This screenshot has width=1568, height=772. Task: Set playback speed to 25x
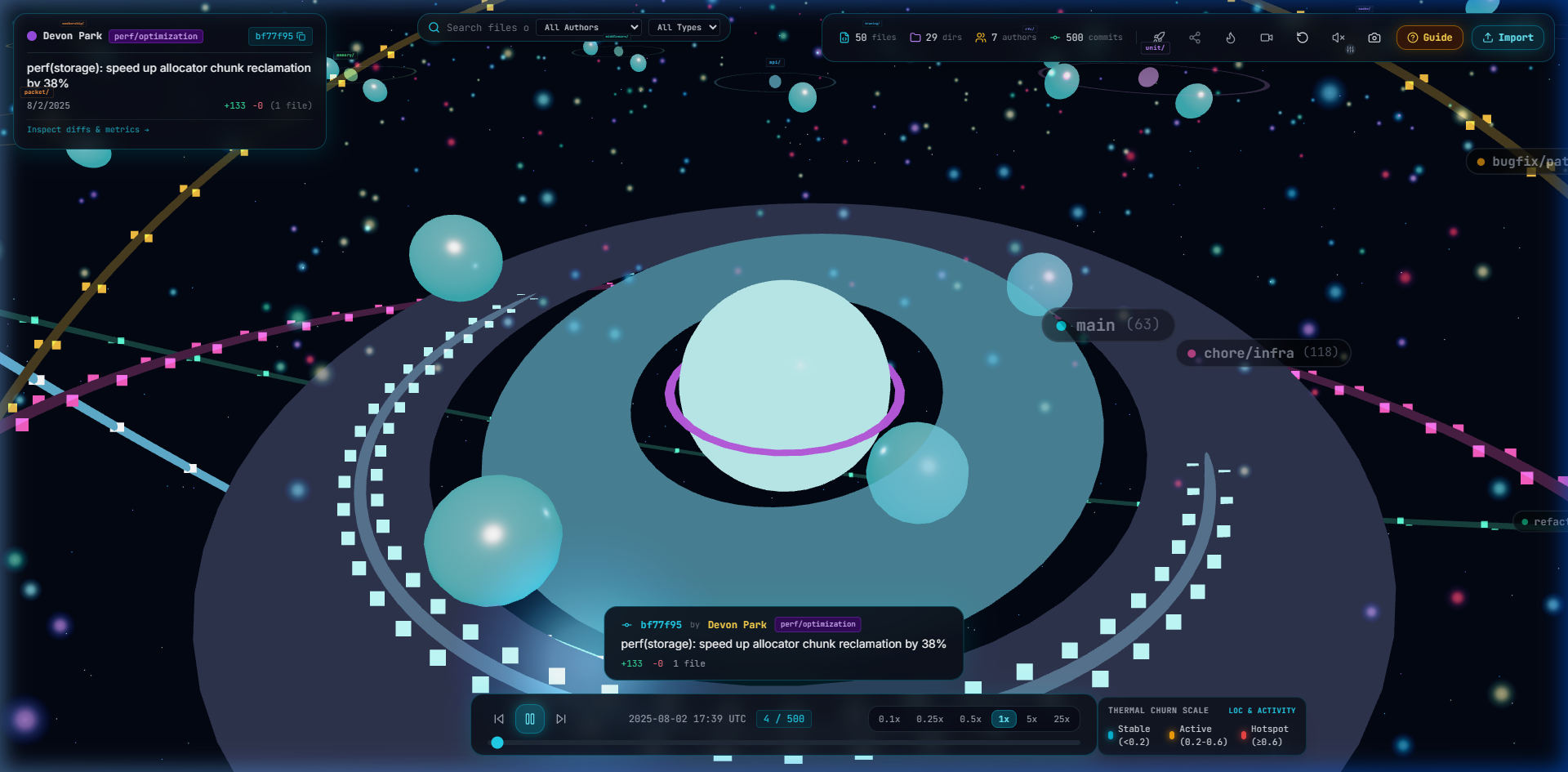click(1062, 719)
